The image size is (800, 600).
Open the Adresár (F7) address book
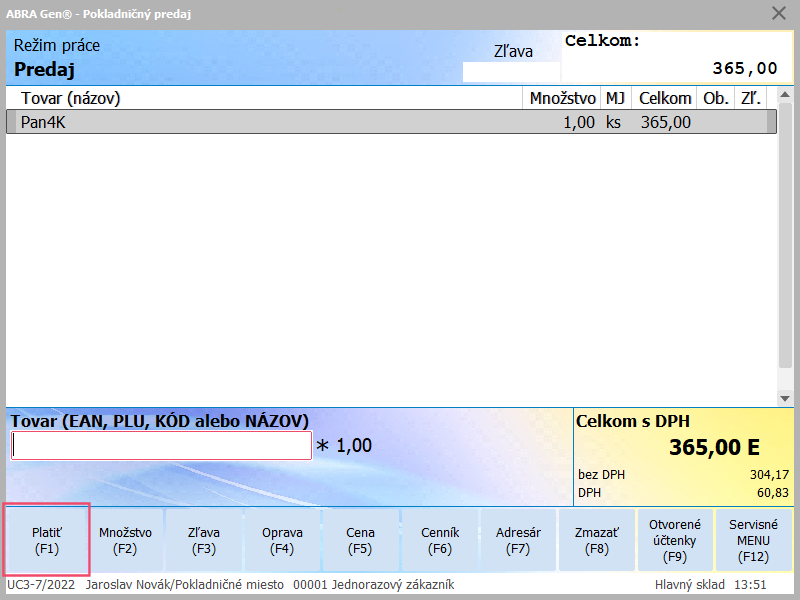pyautogui.click(x=518, y=540)
